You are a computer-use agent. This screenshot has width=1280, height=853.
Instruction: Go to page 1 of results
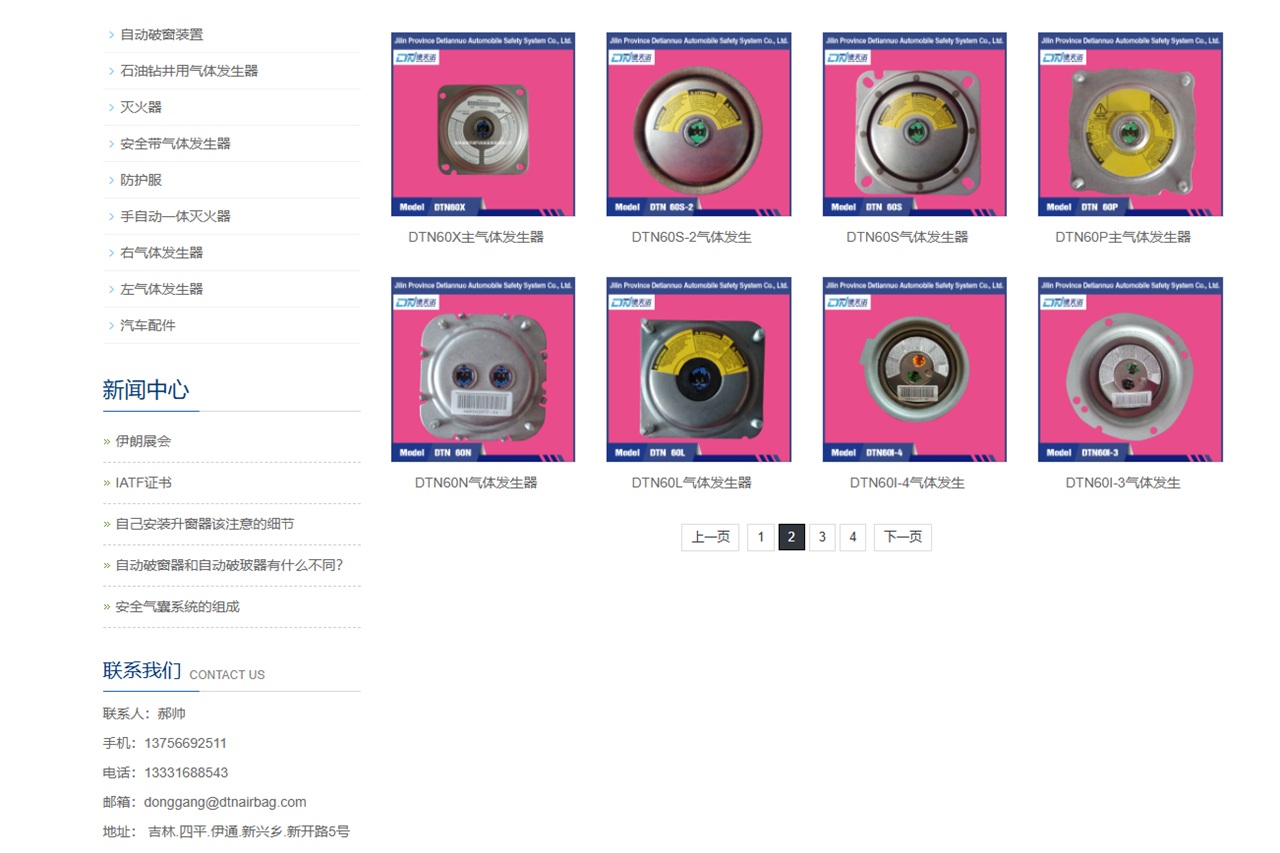(x=760, y=537)
